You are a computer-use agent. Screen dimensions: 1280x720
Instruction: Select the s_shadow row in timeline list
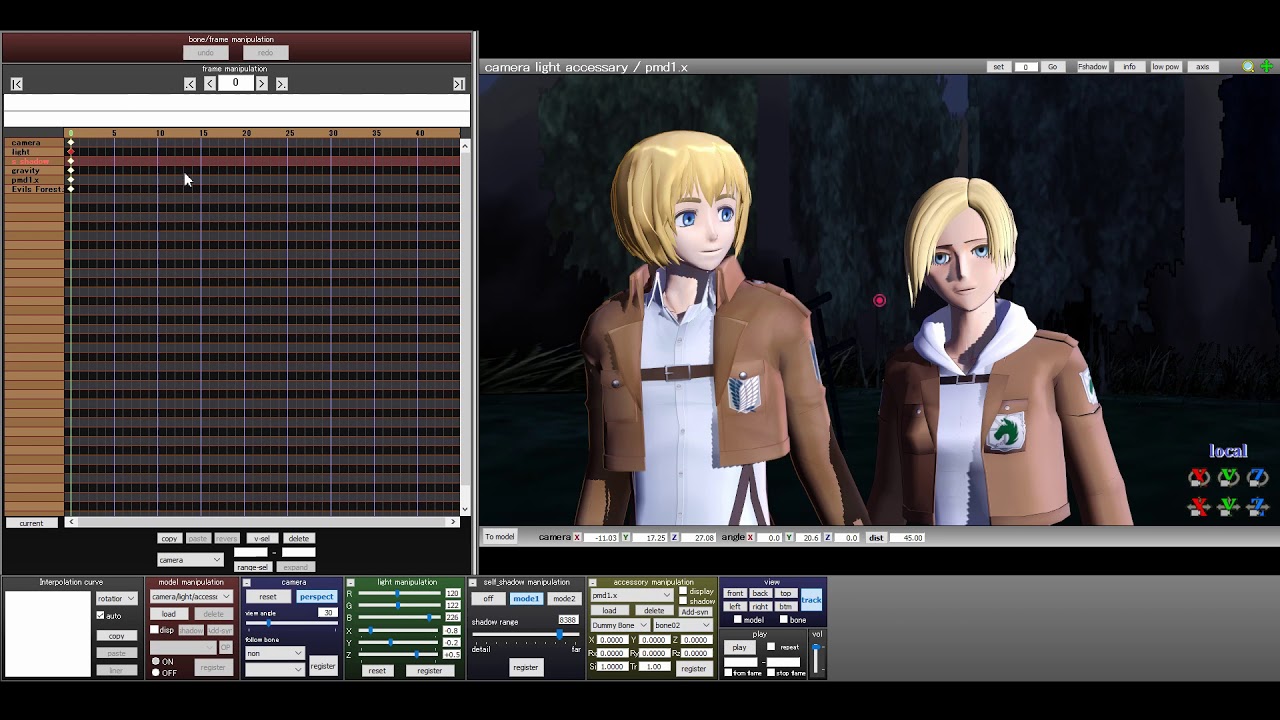pos(34,162)
